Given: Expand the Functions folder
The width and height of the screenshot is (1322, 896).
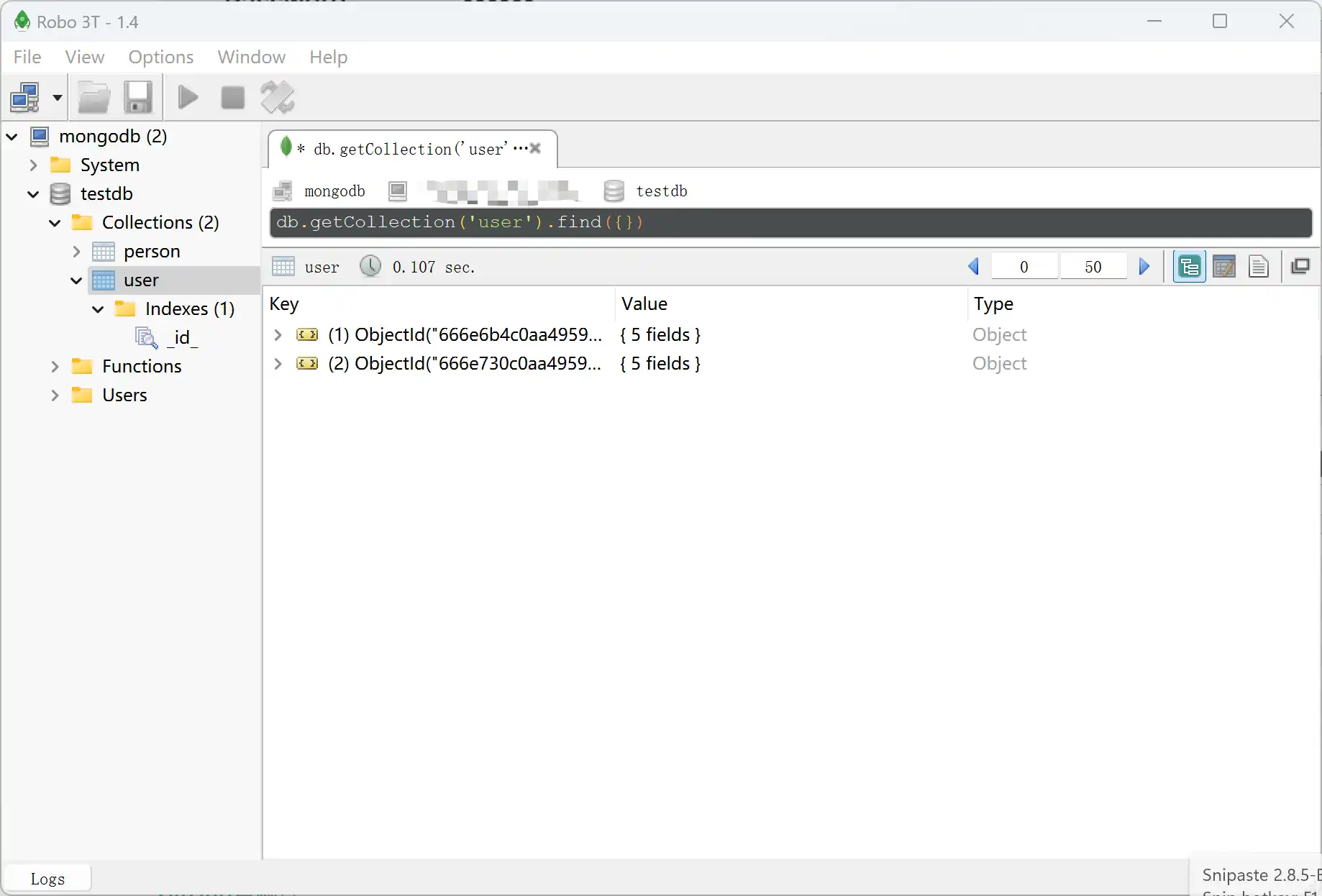Looking at the screenshot, I should click(x=55, y=366).
